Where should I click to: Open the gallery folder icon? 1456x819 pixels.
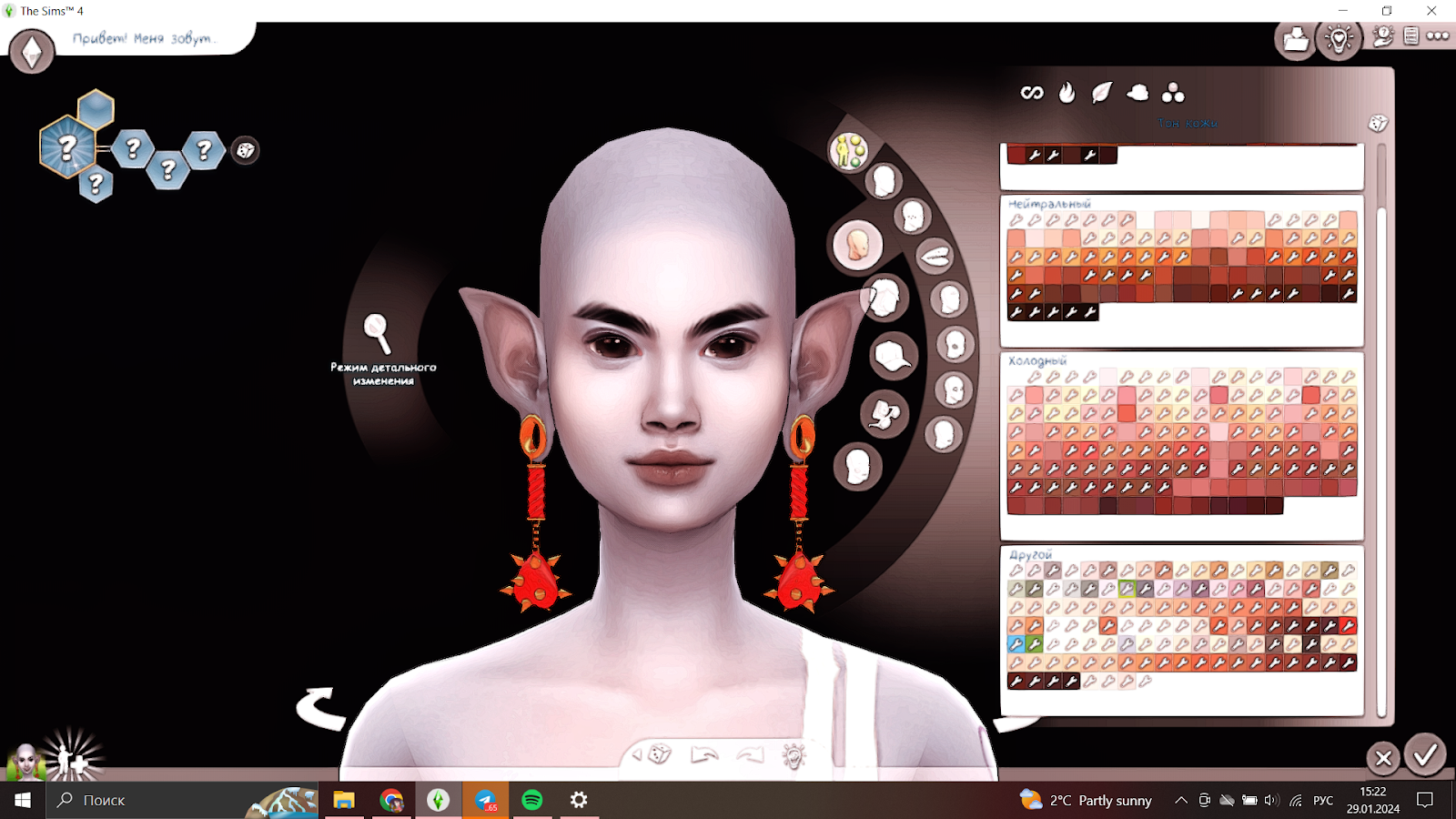point(1295,40)
